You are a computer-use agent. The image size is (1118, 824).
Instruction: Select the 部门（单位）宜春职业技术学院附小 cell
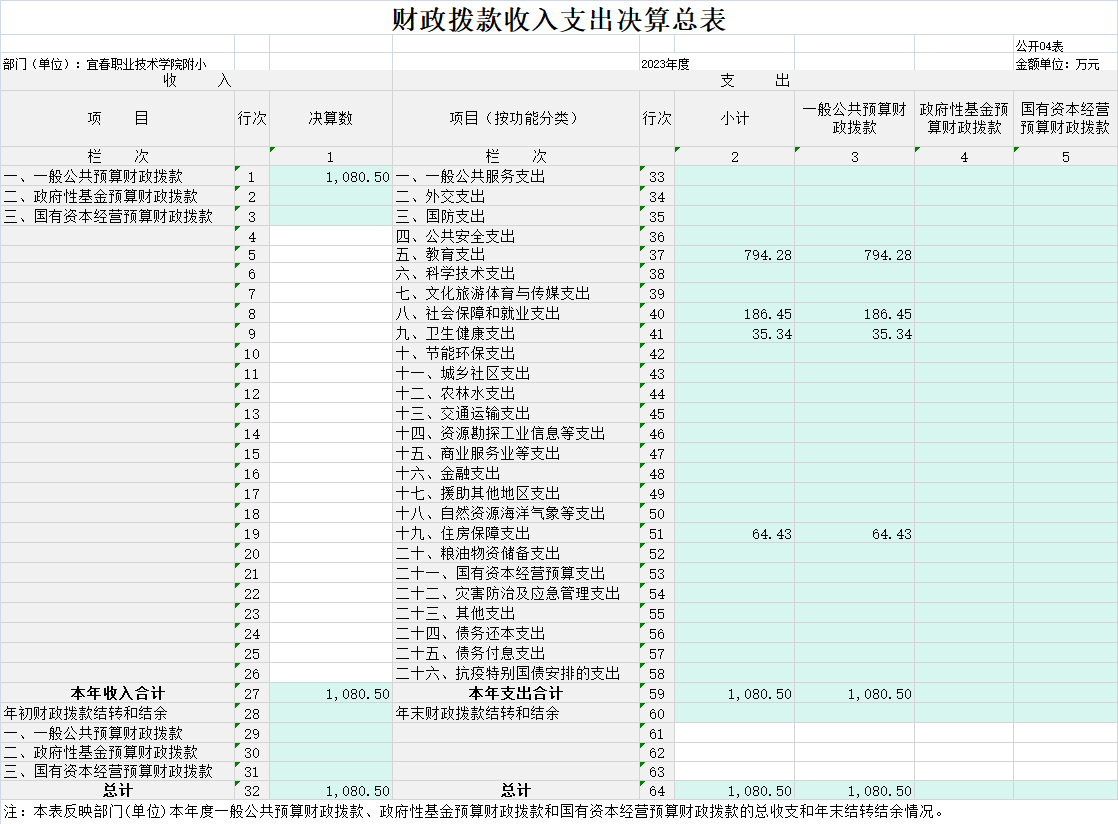pos(105,63)
